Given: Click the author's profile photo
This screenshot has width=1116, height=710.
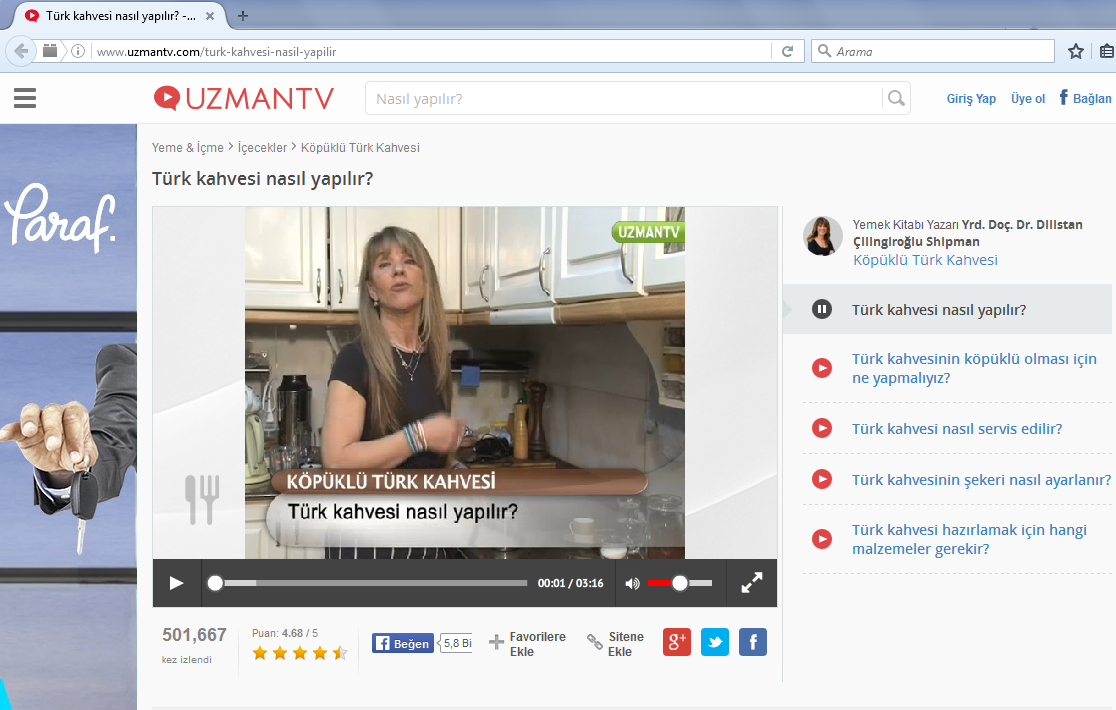Looking at the screenshot, I should (823, 236).
